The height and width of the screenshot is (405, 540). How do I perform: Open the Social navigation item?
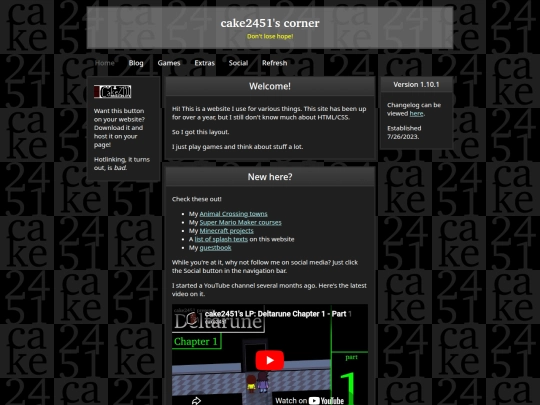pyautogui.click(x=238, y=63)
